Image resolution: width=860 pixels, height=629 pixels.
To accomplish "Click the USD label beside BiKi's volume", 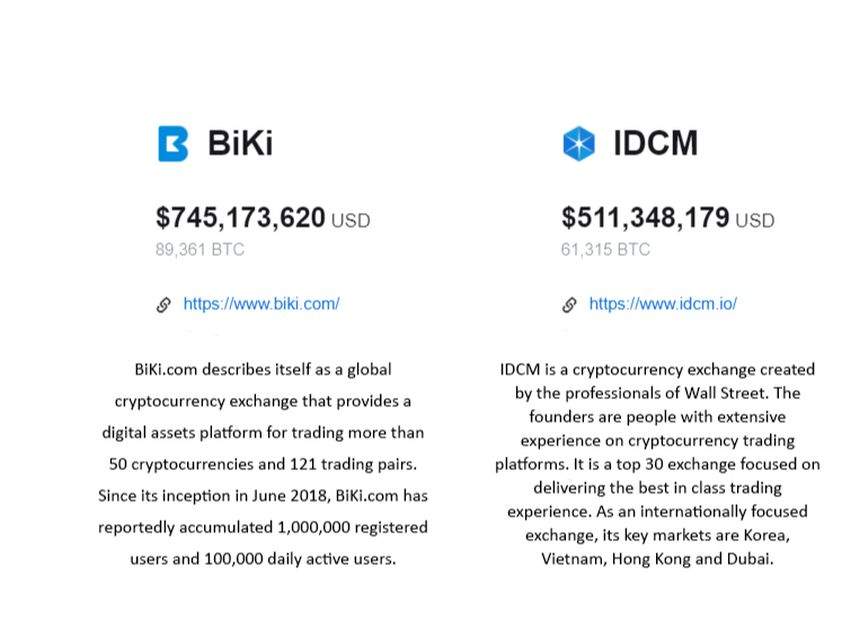I will click(x=350, y=220).
